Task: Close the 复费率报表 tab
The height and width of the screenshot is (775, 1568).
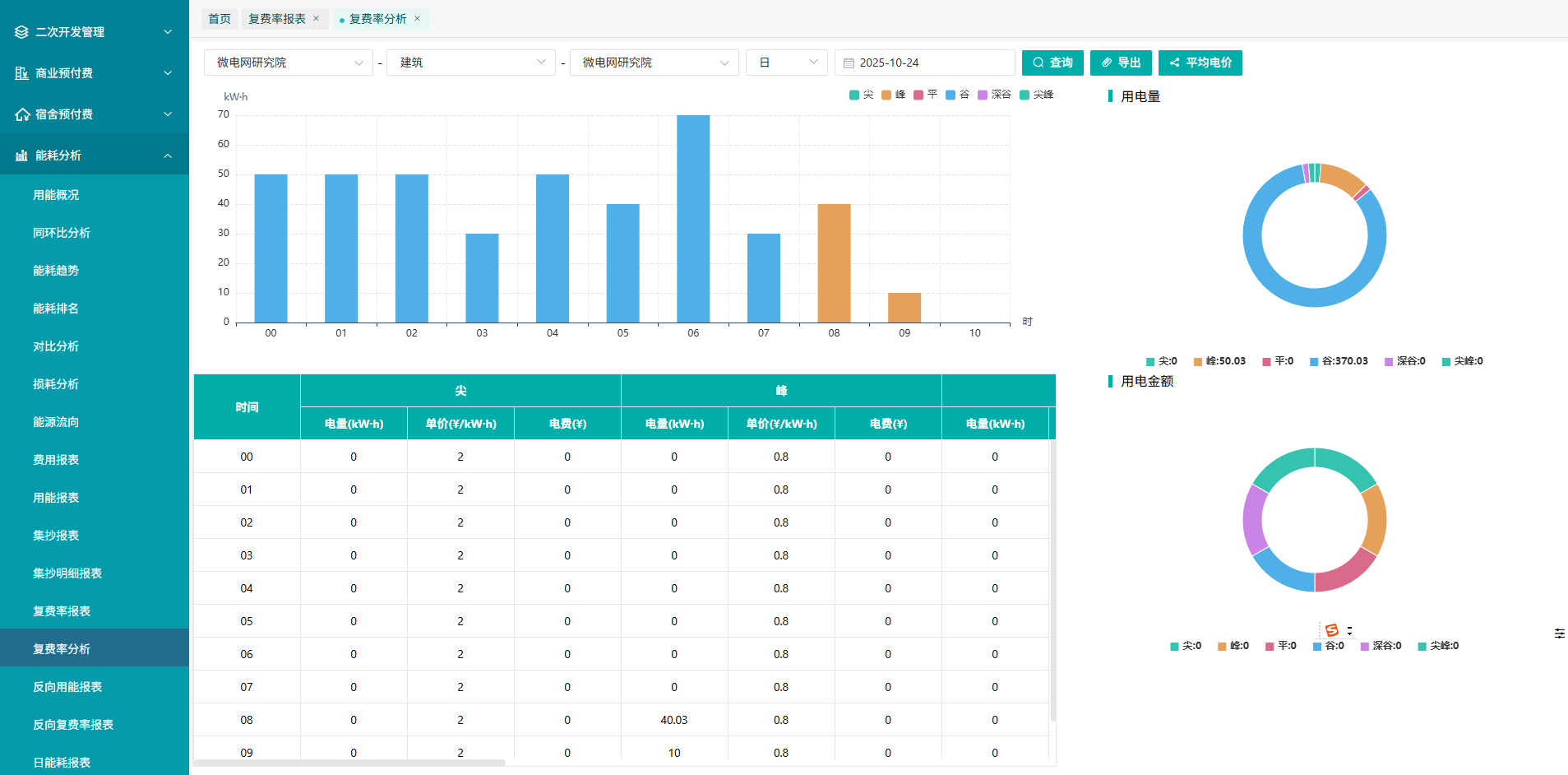Action: click(316, 18)
